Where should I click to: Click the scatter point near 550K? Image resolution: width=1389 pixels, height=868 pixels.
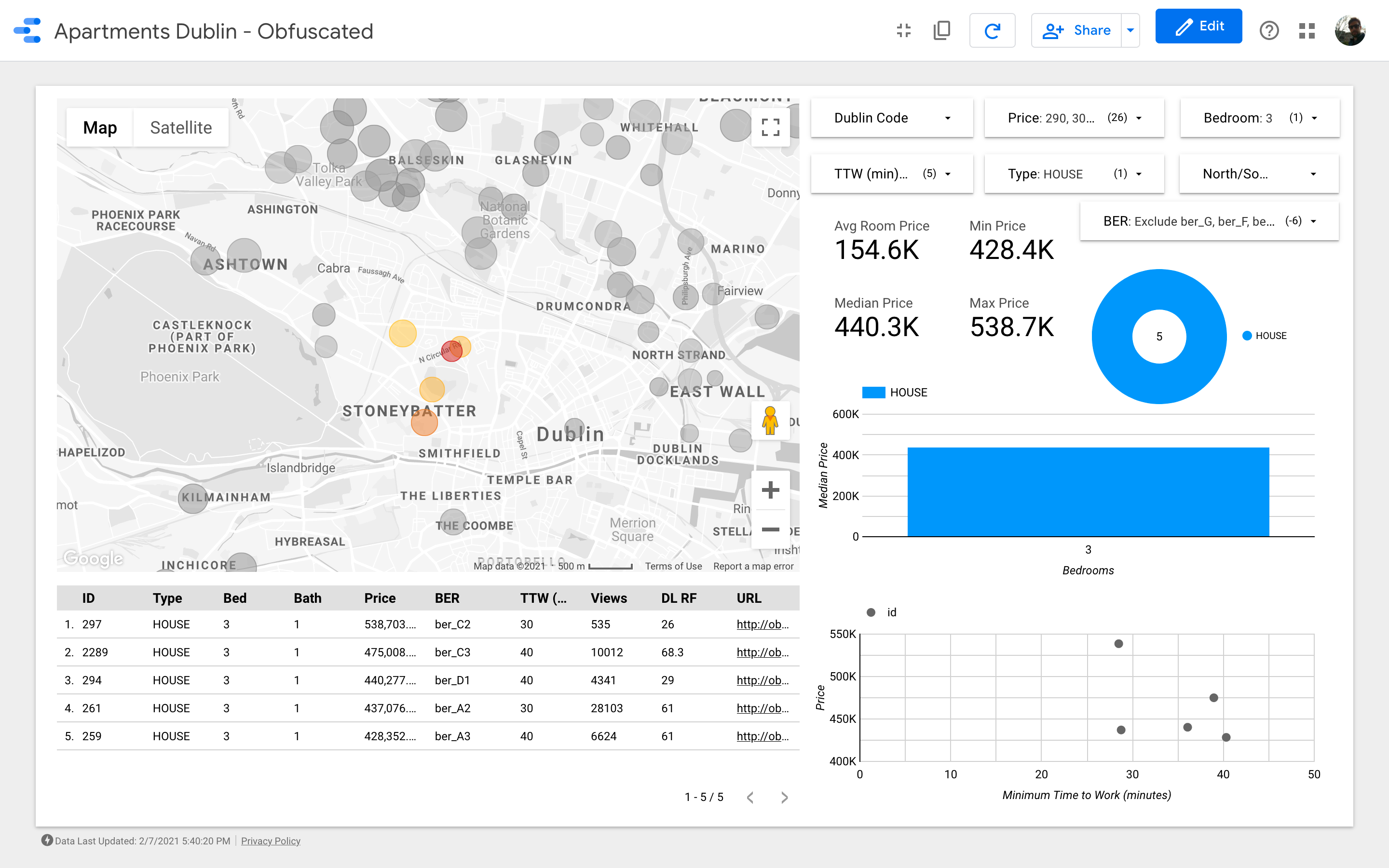coord(1118,644)
